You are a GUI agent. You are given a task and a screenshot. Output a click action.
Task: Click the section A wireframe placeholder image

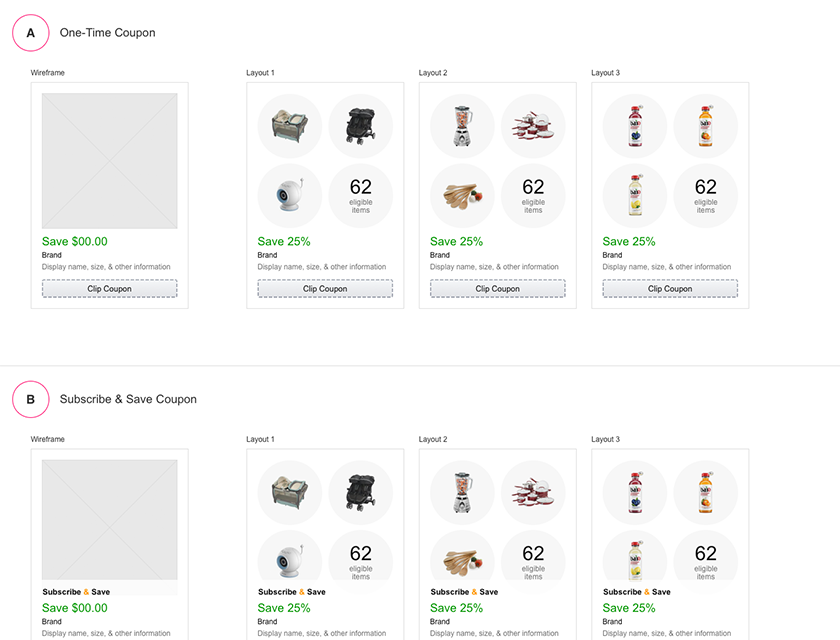(109, 161)
